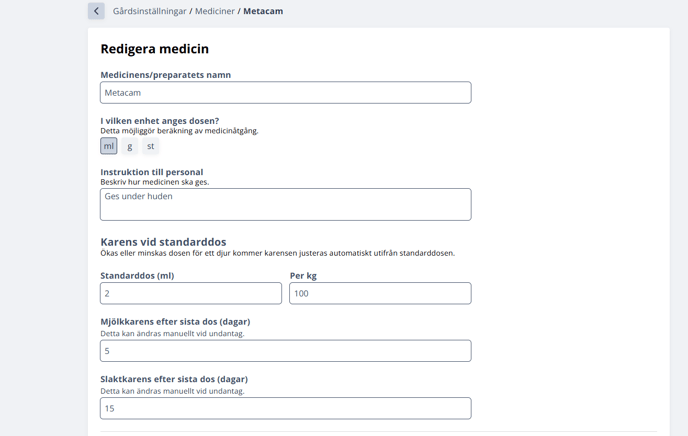Open Gårdsinställningar breadcrumb link

pos(149,11)
